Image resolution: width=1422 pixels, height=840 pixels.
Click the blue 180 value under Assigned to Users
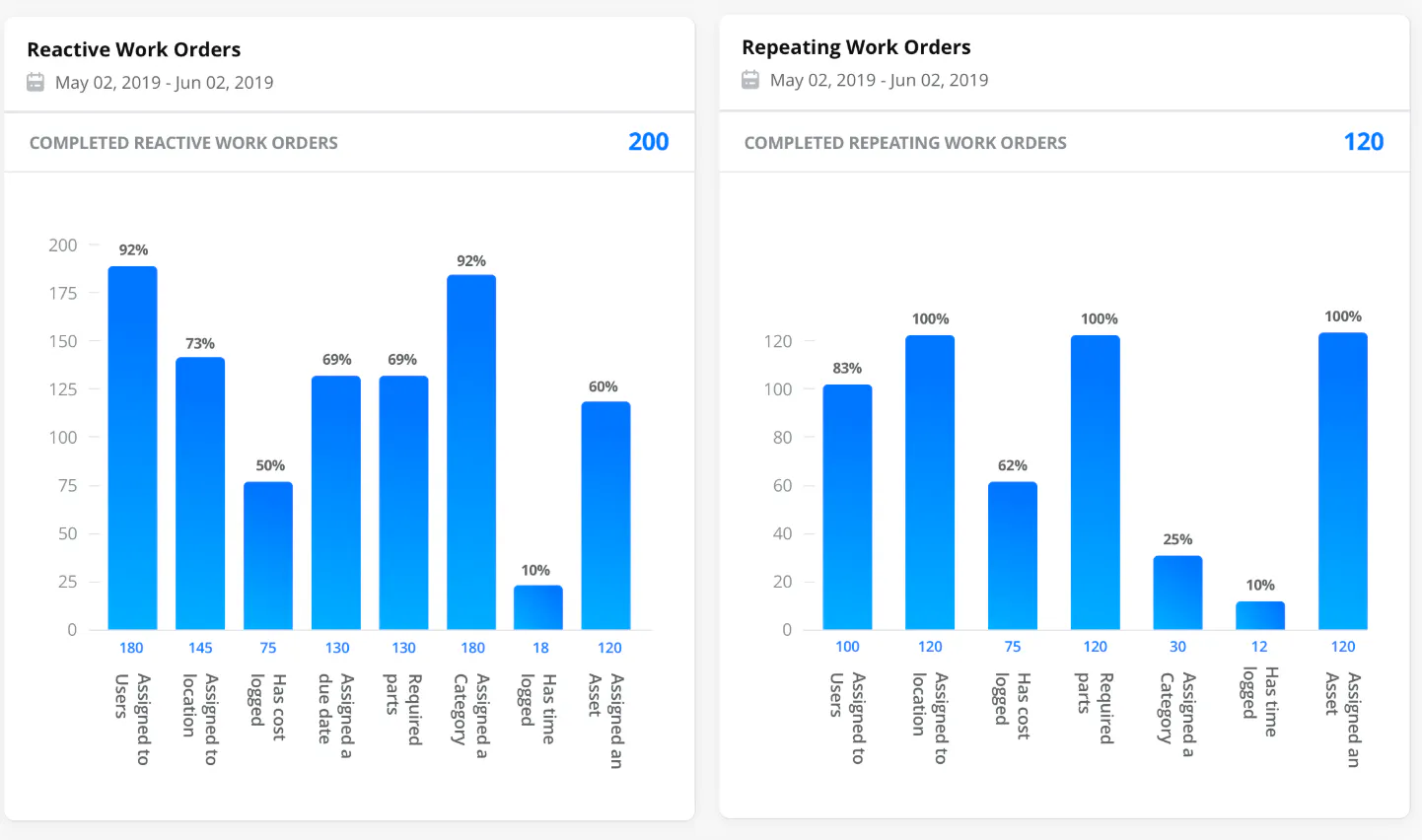[x=132, y=648]
